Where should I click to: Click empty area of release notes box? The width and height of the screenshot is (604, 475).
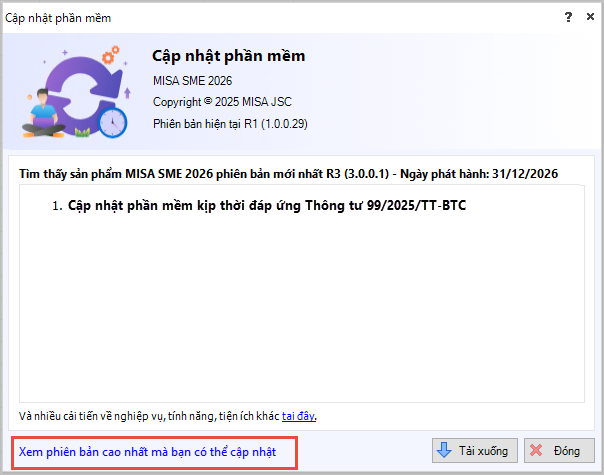point(302,308)
